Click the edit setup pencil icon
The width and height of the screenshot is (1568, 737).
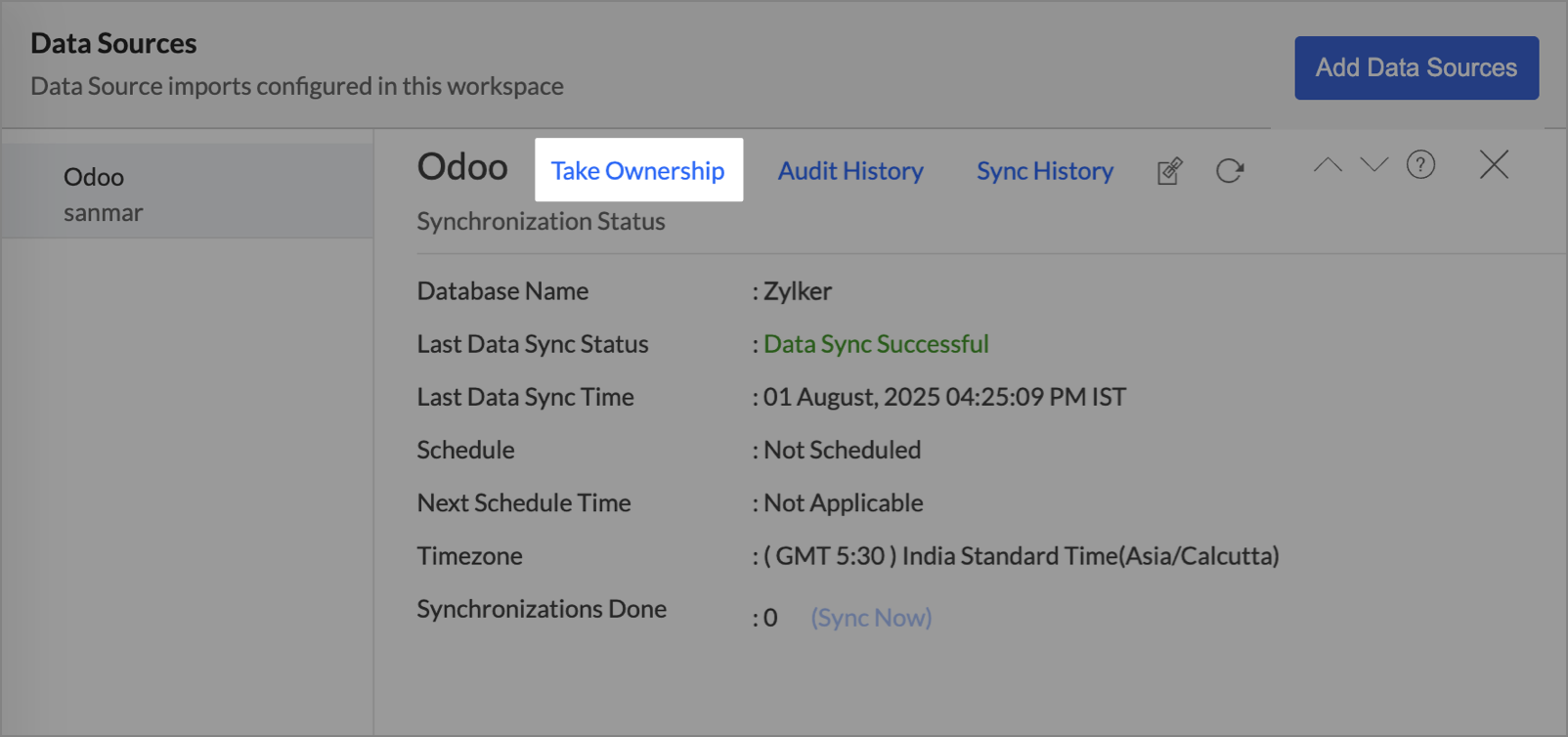tap(1169, 171)
